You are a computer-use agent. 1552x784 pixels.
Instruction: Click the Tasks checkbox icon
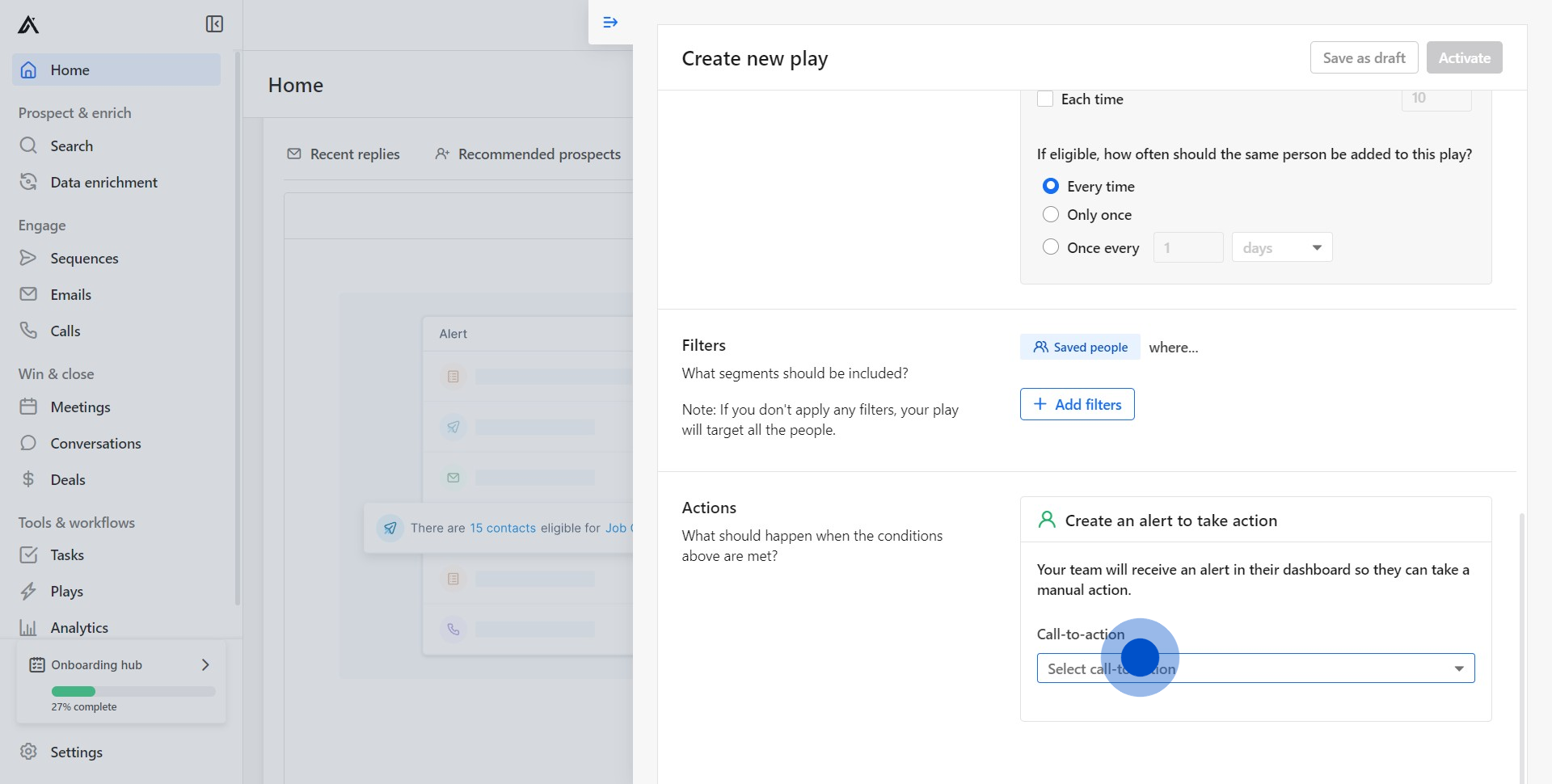coord(28,554)
